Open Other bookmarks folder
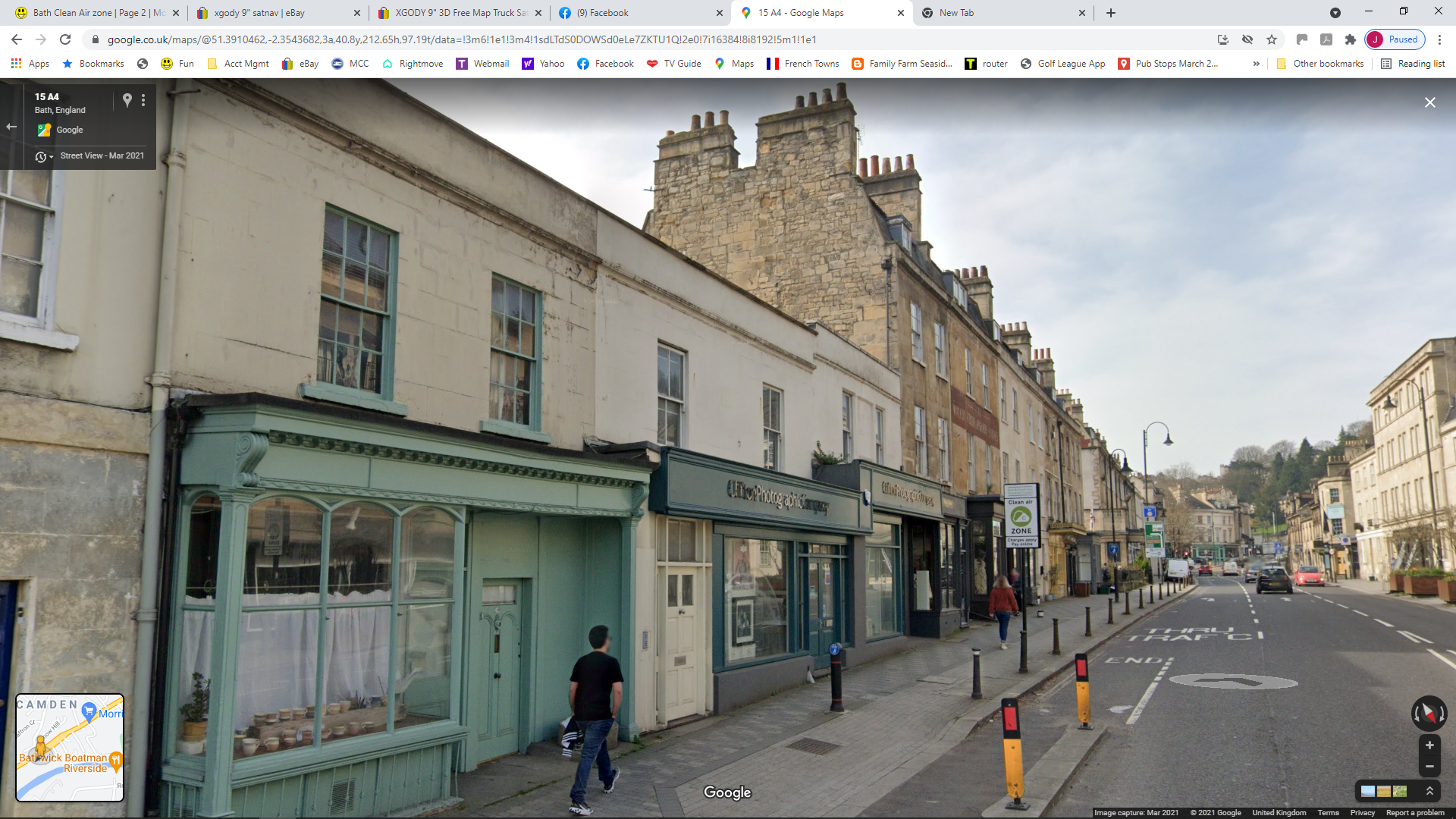This screenshot has height=819, width=1456. (x=1319, y=64)
